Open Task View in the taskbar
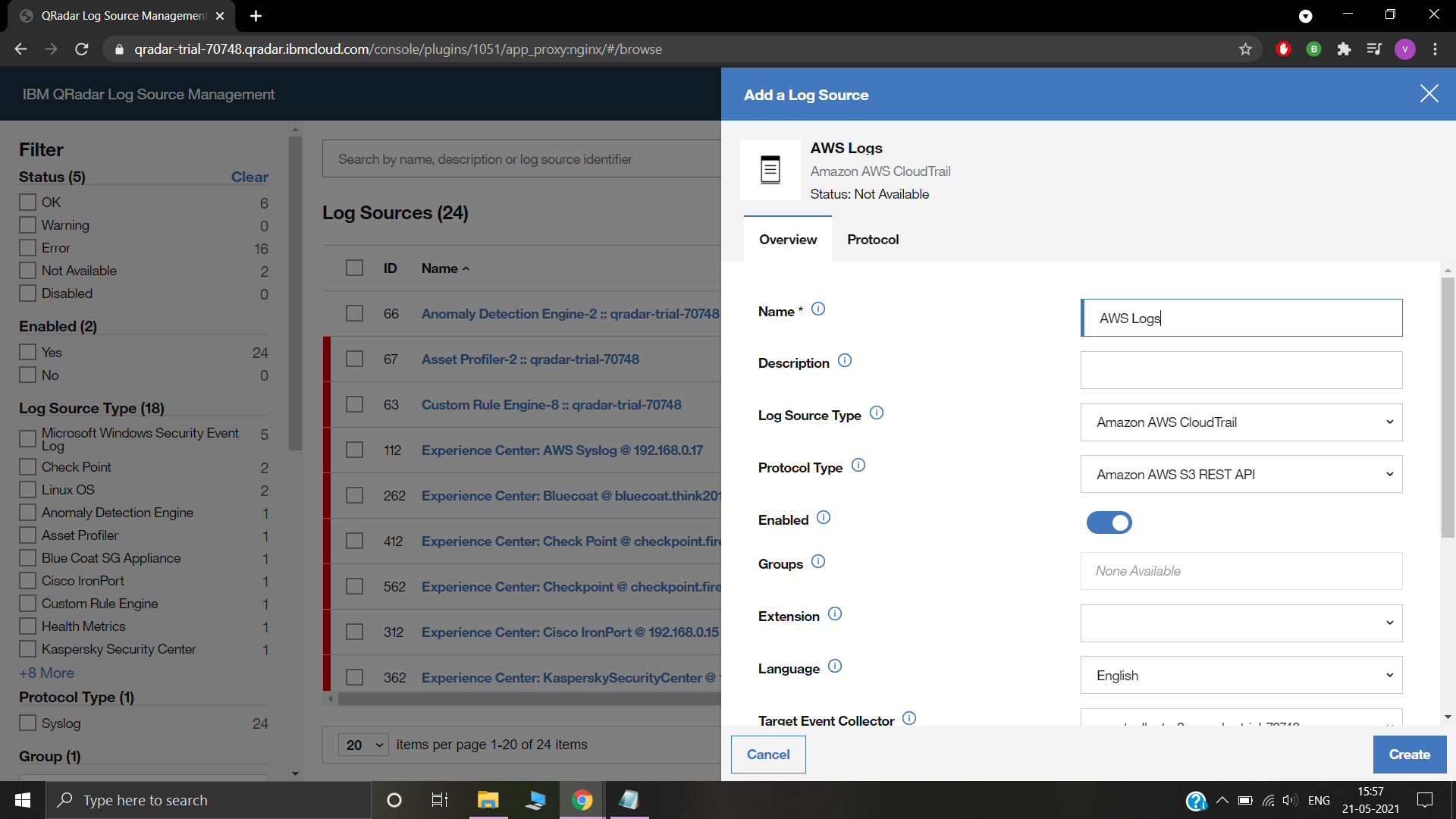 (440, 800)
